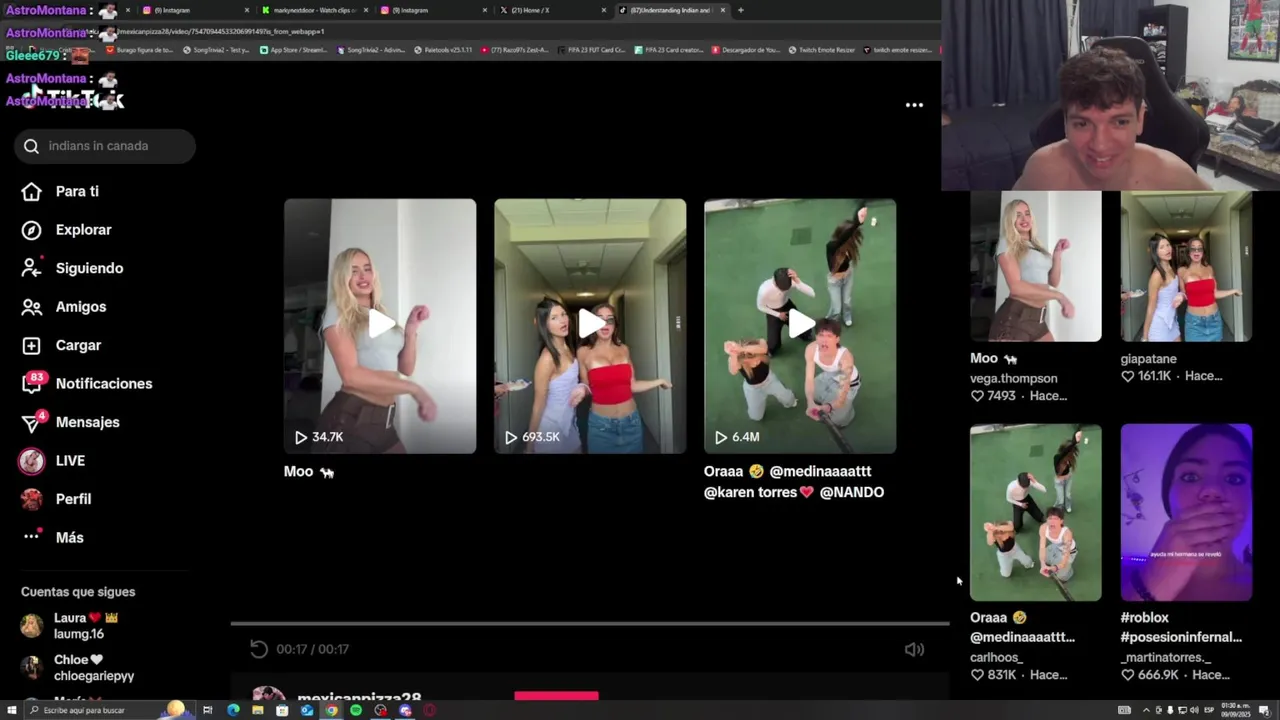Open the #roblox purple video thumbnail

[x=1186, y=512]
